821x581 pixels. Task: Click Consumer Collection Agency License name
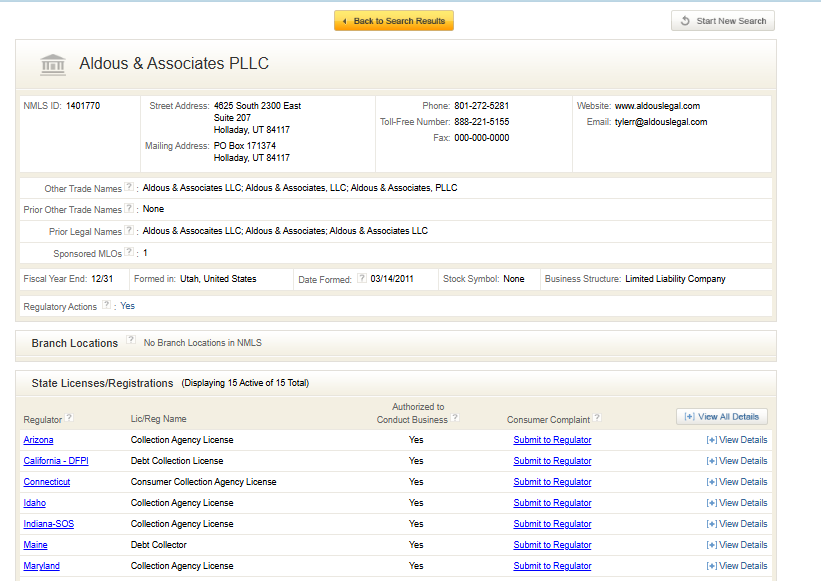coord(203,482)
